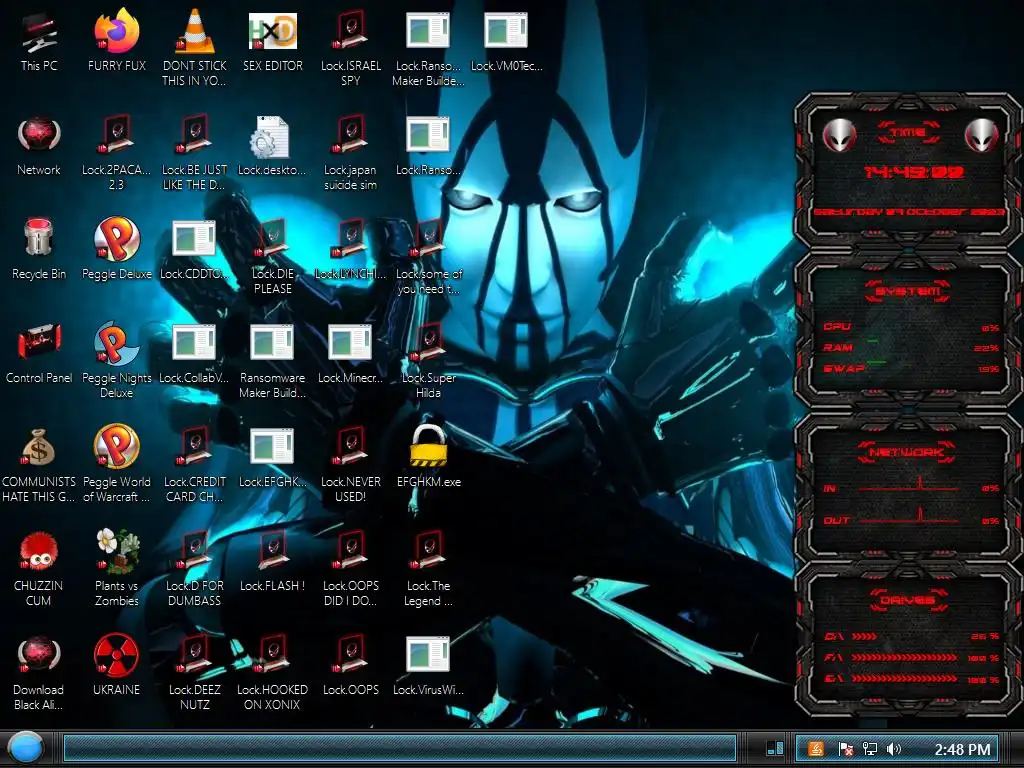This screenshot has height=768, width=1024.
Task: Select the Lock.OOPS icon
Action: 350,654
